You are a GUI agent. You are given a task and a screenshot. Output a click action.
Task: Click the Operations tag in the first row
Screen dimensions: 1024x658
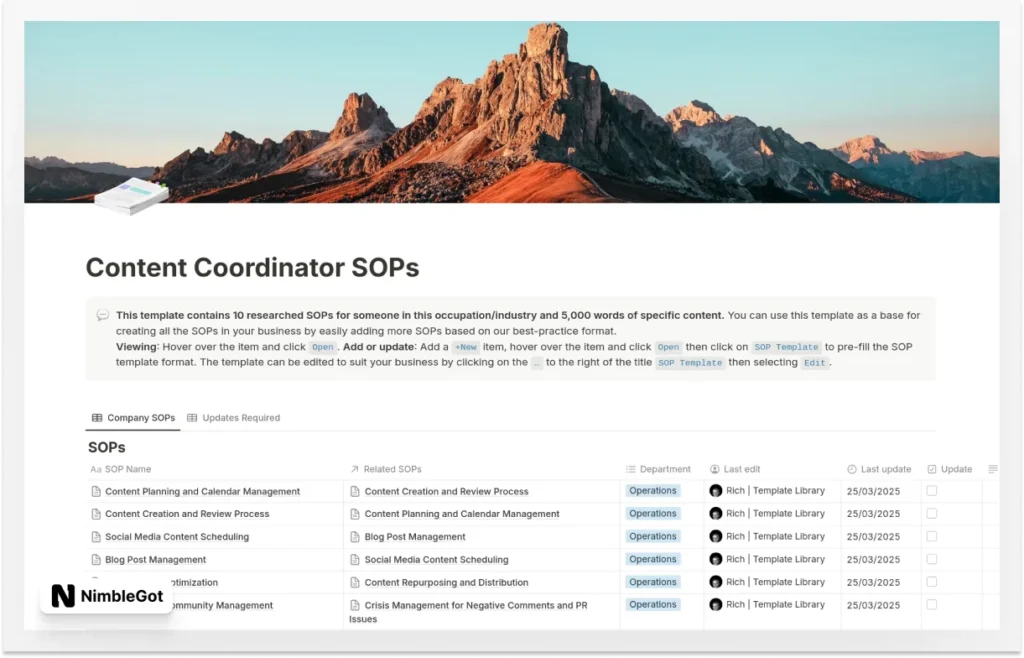coord(652,491)
